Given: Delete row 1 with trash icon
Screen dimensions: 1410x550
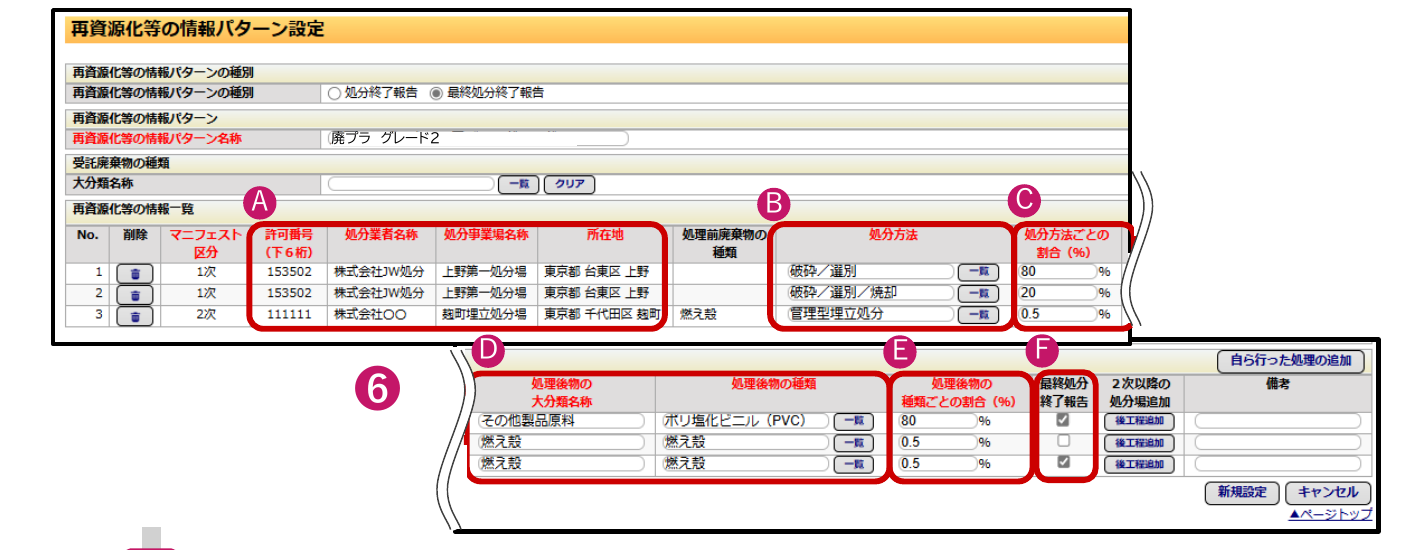Looking at the screenshot, I should [135, 272].
